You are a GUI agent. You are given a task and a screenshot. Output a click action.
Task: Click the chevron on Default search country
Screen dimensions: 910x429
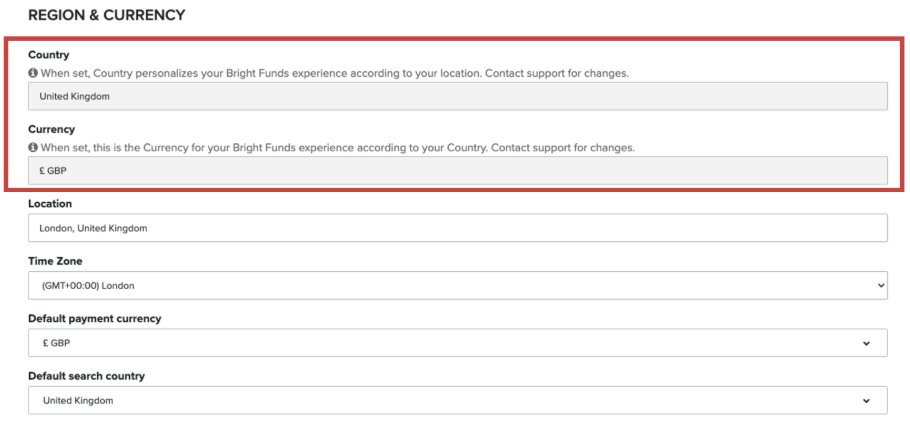(x=865, y=400)
